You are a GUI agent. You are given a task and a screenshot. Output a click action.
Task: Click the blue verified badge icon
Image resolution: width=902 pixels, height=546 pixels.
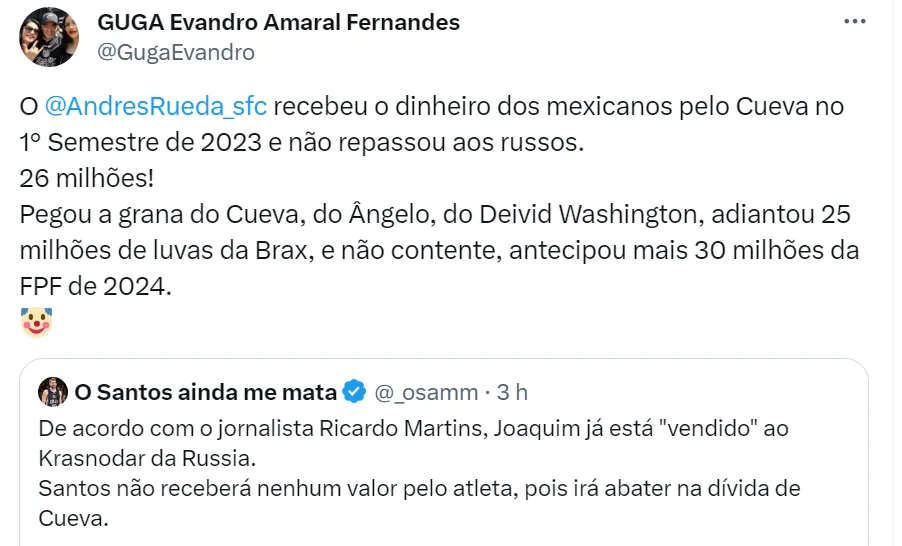tap(354, 391)
